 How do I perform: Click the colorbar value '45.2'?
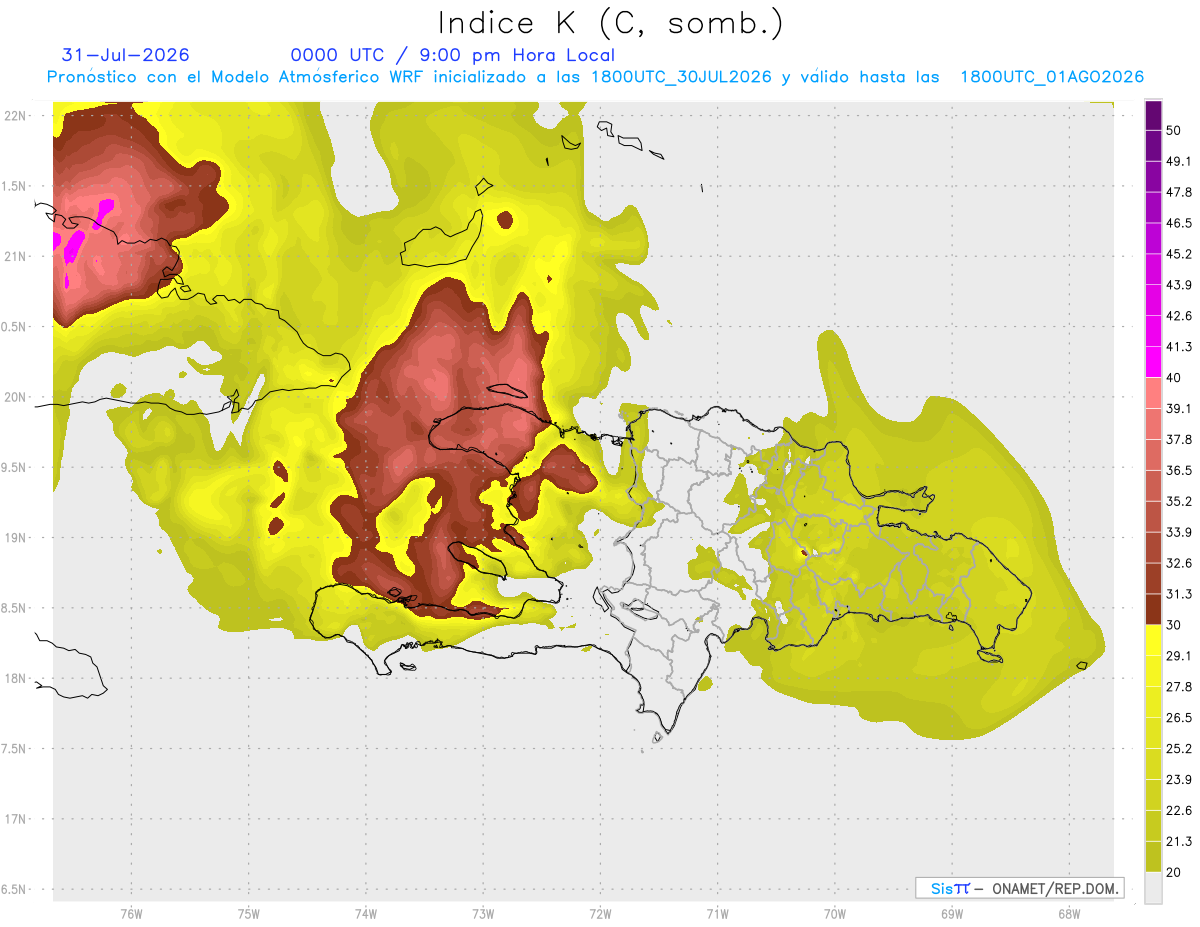(1180, 254)
